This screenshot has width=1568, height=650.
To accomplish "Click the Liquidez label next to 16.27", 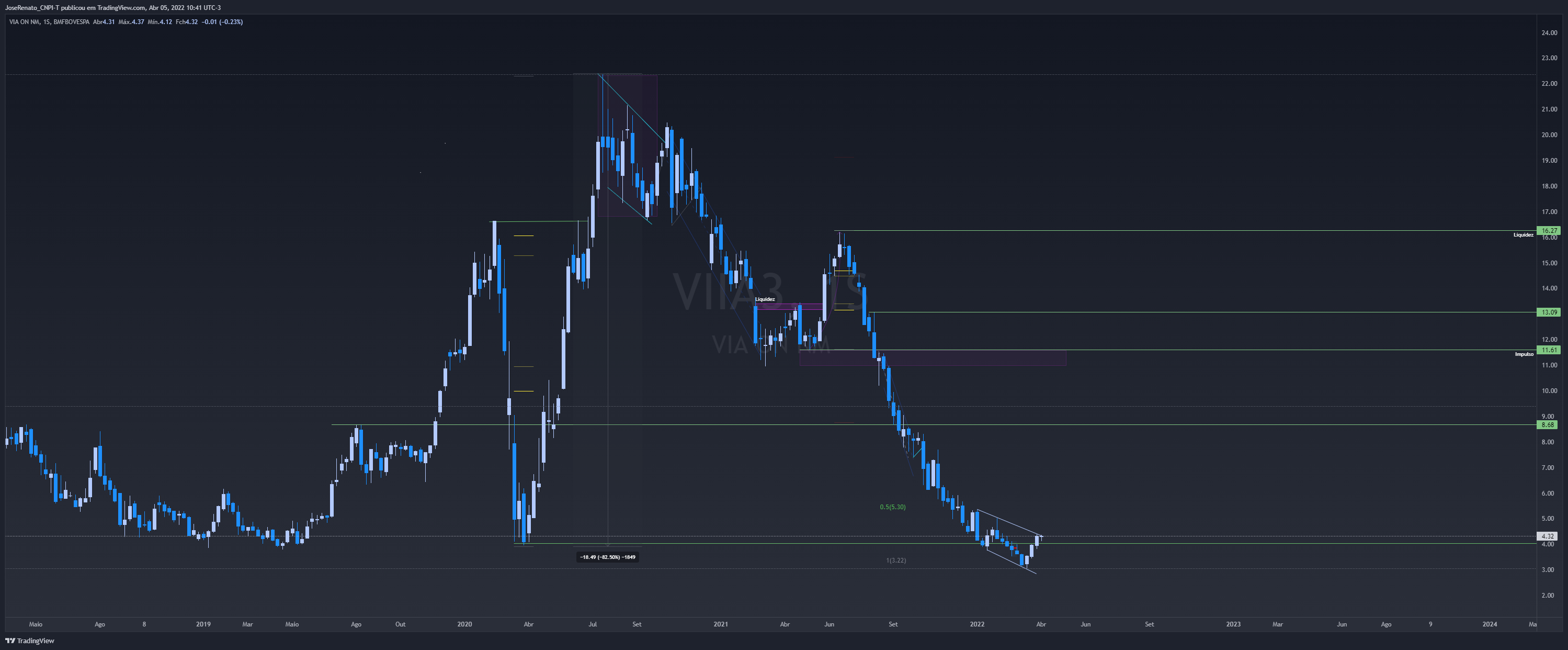I will click(1523, 234).
